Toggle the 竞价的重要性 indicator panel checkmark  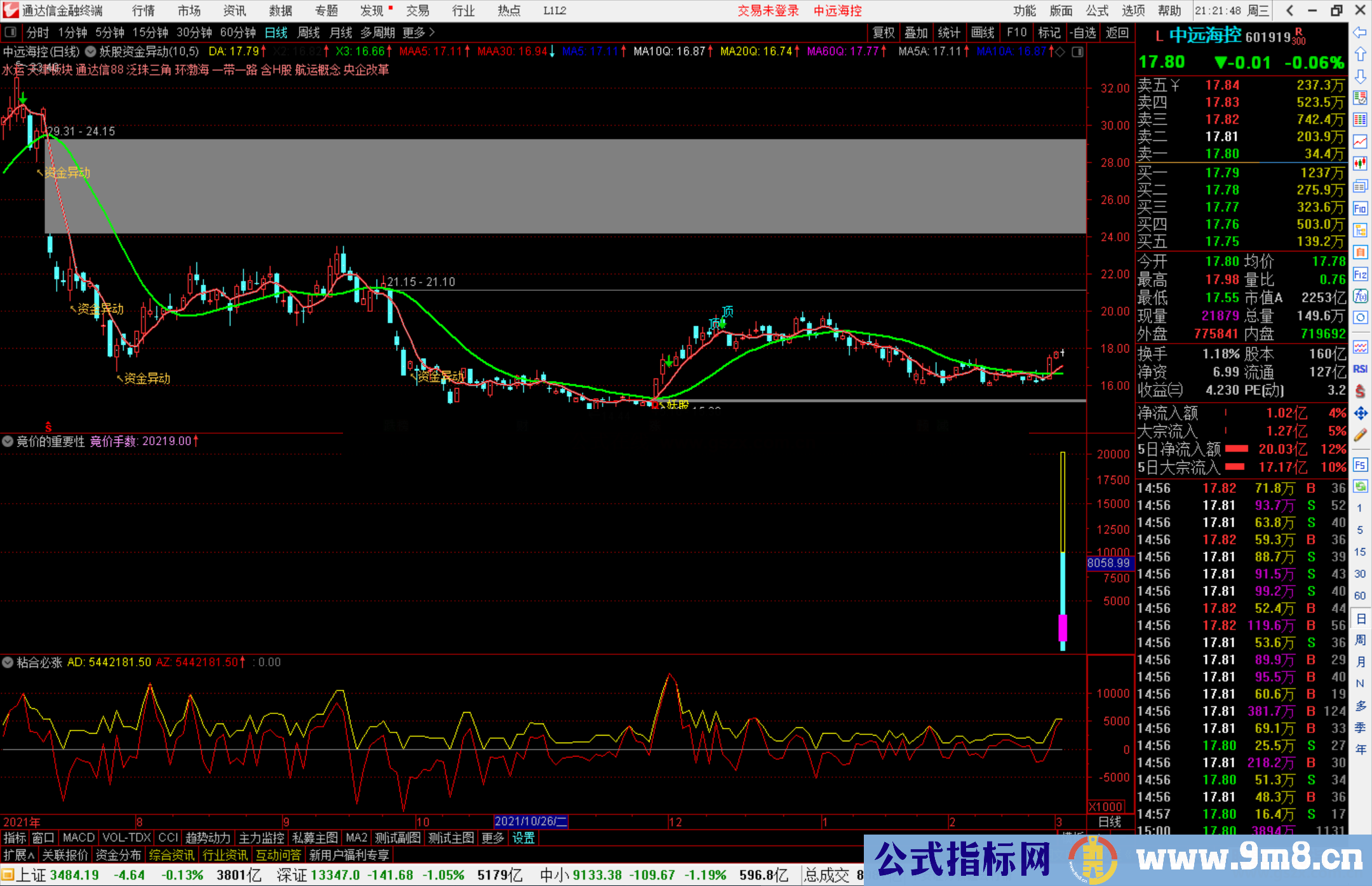click(8, 441)
